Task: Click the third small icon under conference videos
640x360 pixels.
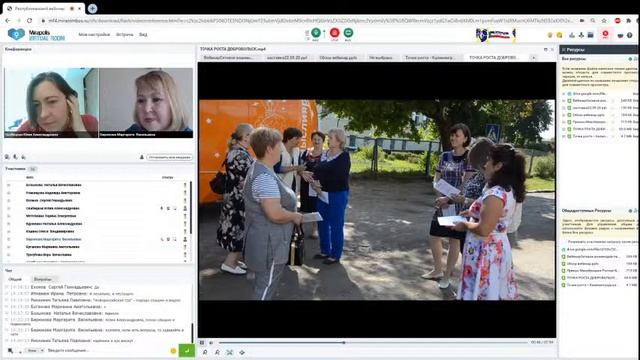Action: [x=24, y=157]
